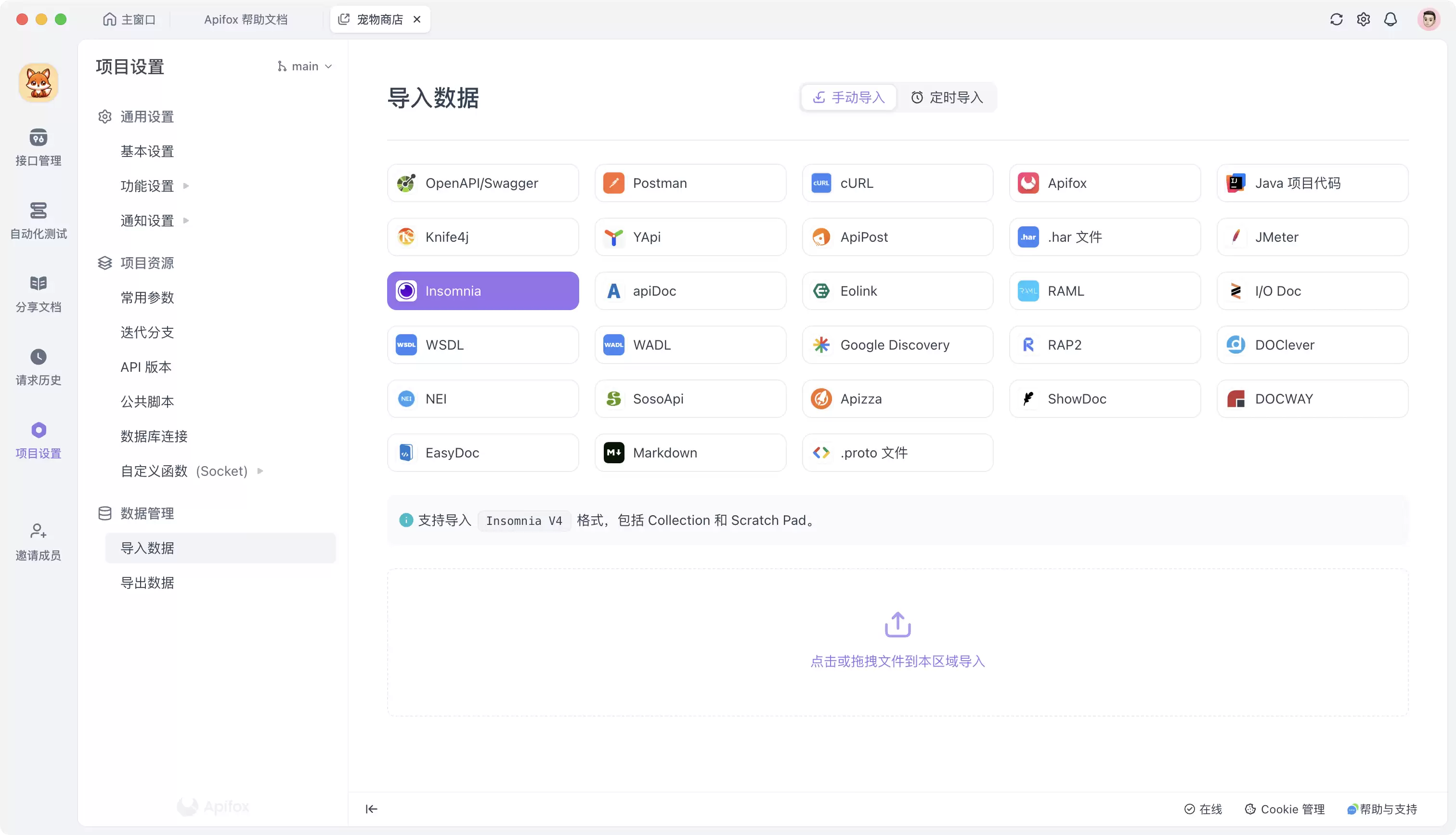Choose ApiPost import format
The image size is (1456, 835).
point(897,237)
